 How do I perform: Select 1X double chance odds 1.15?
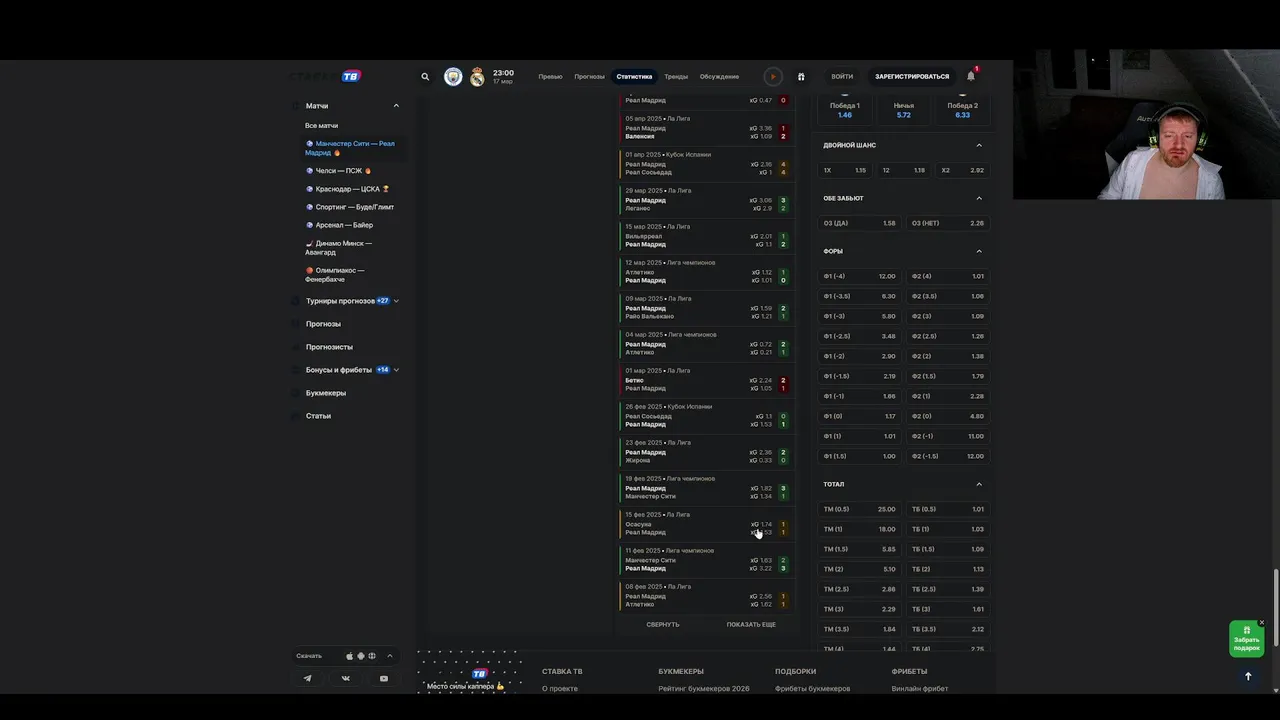[x=845, y=170]
